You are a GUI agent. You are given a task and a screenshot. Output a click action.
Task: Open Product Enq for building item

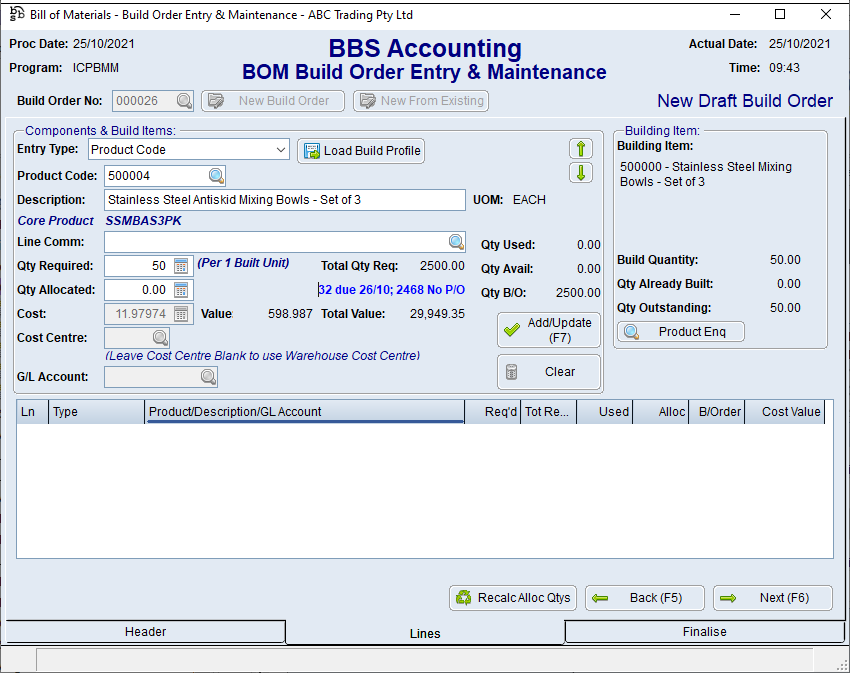[x=681, y=332]
